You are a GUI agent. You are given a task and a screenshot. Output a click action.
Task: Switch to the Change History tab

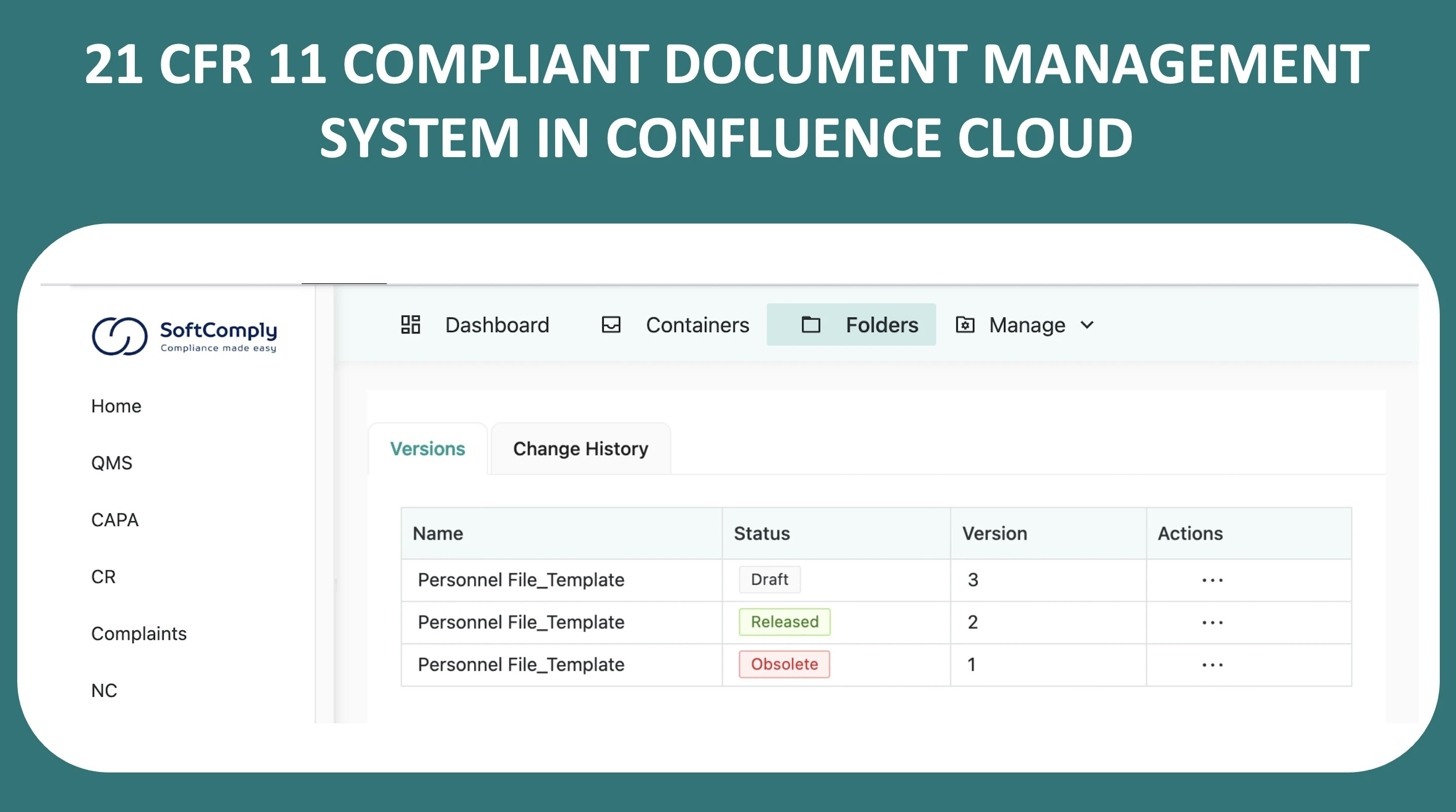click(x=580, y=449)
